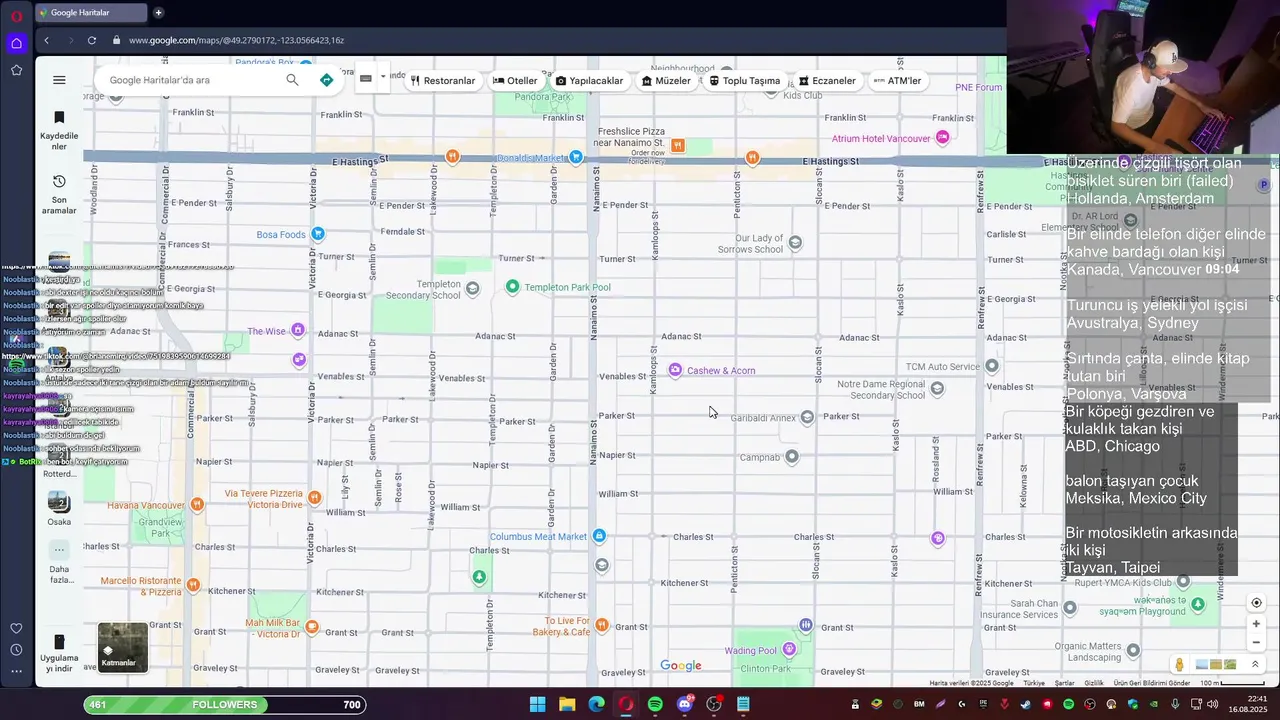Click the Wading Pool marker
The height and width of the screenshot is (720, 1280).
[789, 649]
